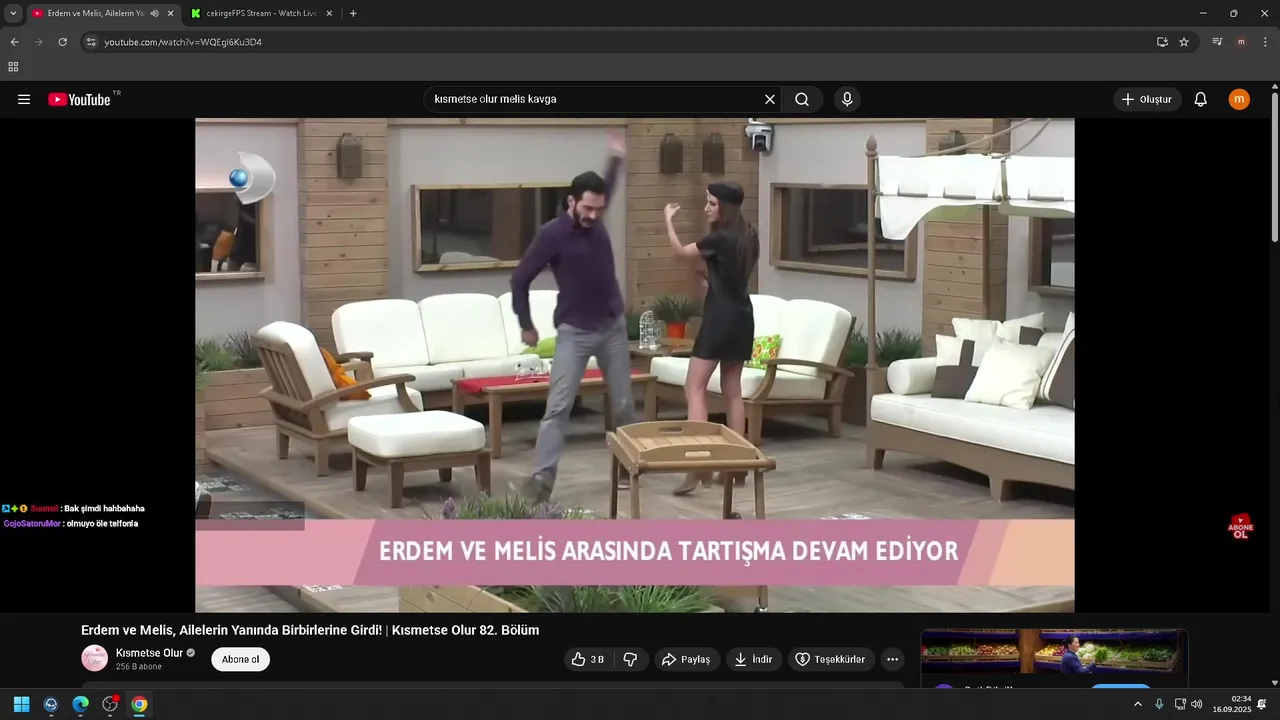This screenshot has height=720, width=1280.
Task: Open the YouTube hamburger guide menu
Action: pos(24,99)
